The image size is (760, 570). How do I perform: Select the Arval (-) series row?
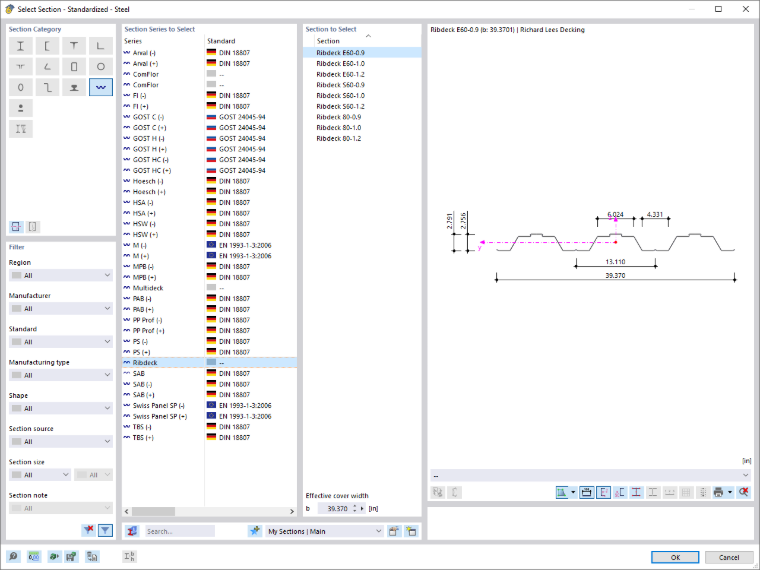209,53
